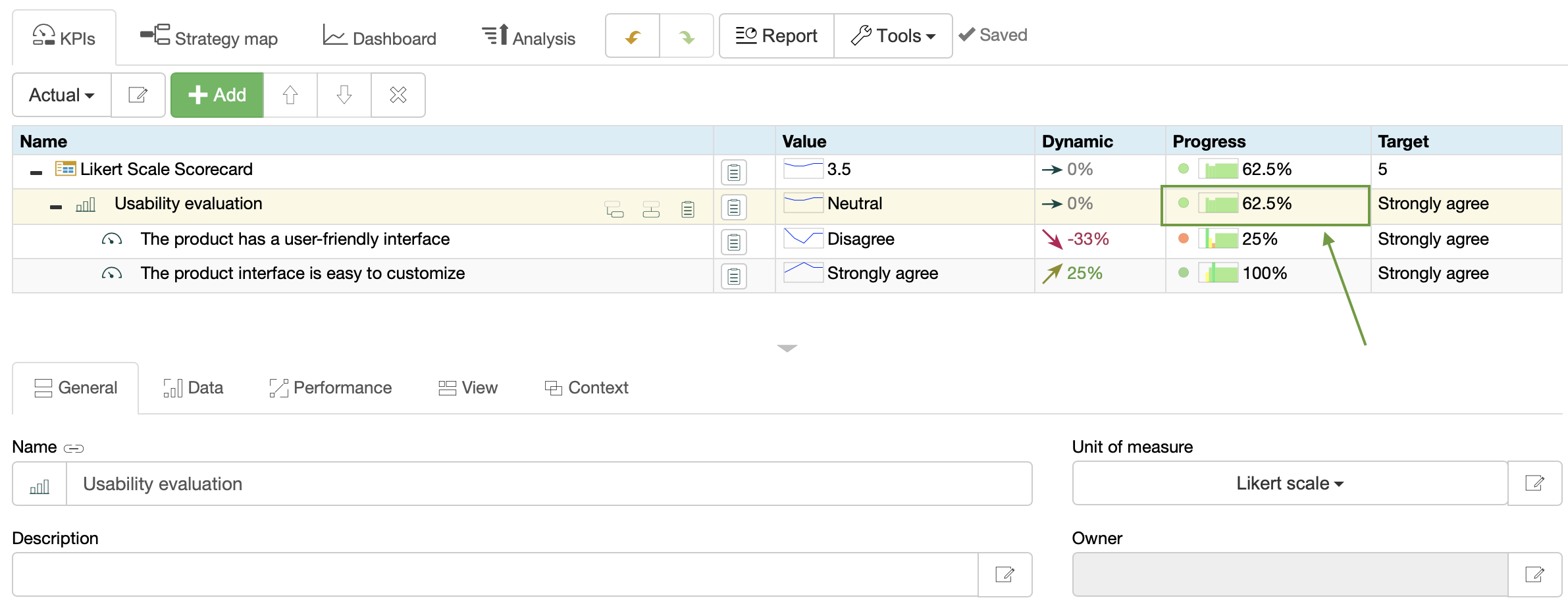1568x604 pixels.
Task: Click the Report button
Action: point(777,36)
